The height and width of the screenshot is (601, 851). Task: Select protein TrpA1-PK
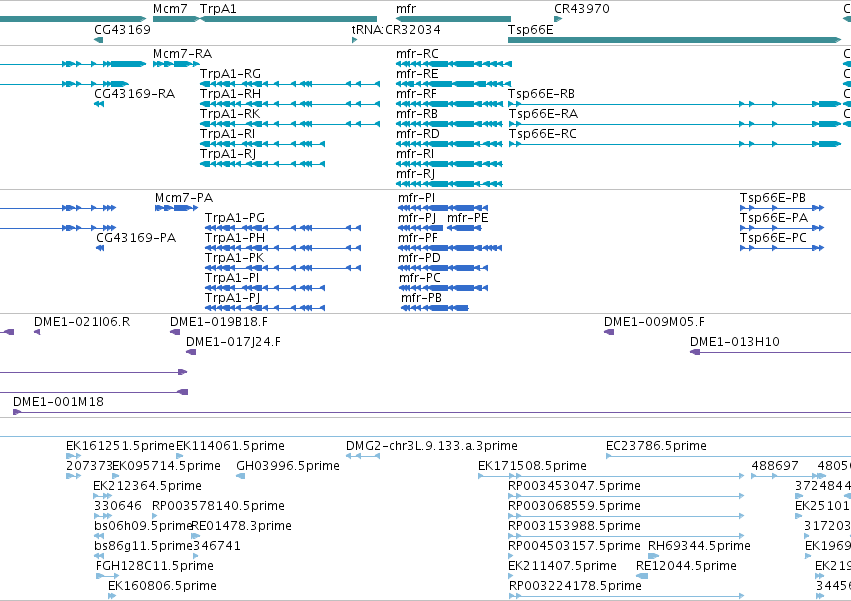click(283, 268)
